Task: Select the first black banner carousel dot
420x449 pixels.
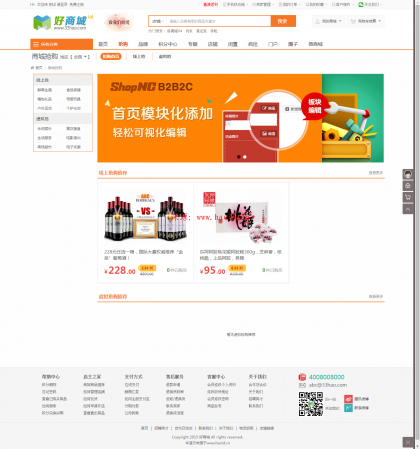Action: tap(239, 157)
